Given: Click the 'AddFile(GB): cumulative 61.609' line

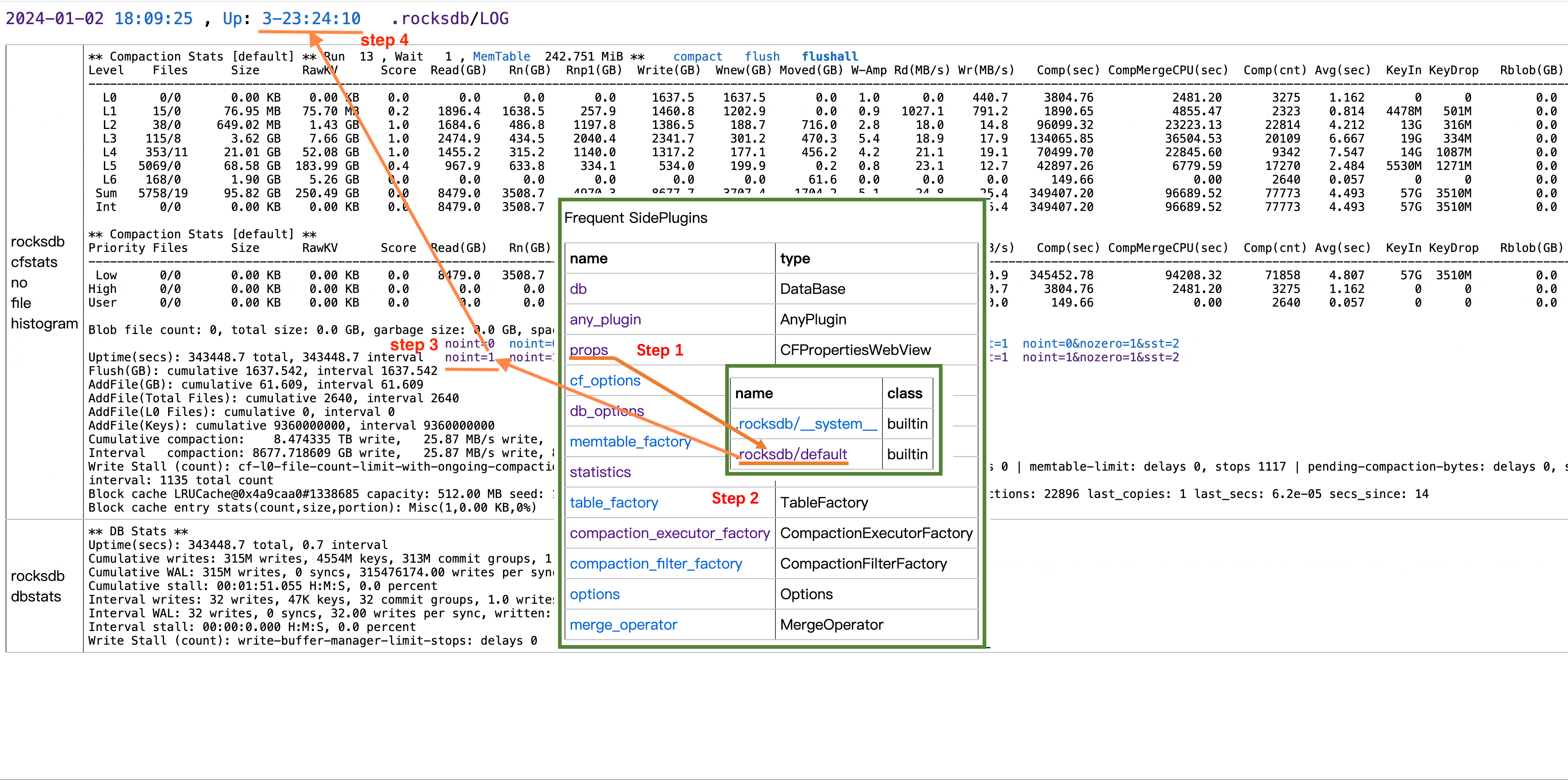Looking at the screenshot, I should point(256,384).
